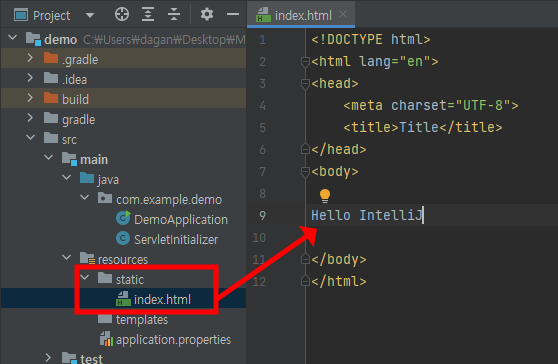The height and width of the screenshot is (364, 558).
Task: Open DemoApplication in the tree
Action: click(x=181, y=220)
